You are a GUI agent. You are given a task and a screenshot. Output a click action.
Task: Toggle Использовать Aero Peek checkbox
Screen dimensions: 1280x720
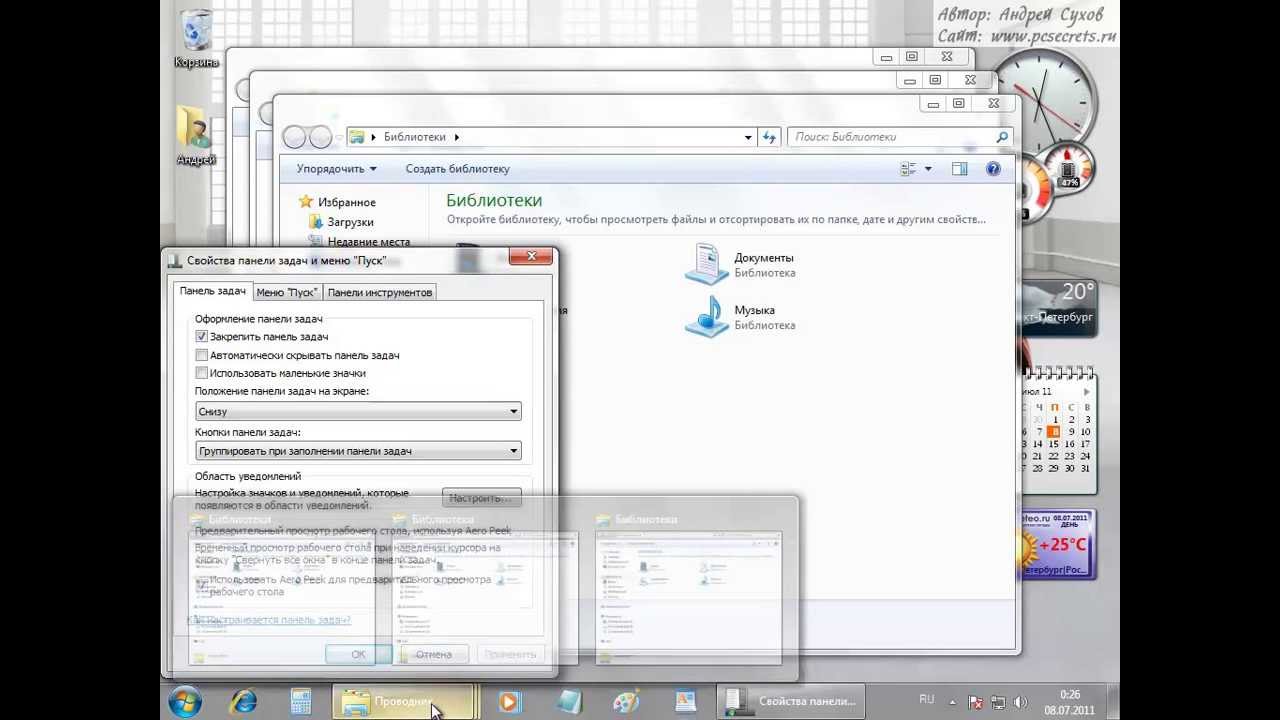click(x=202, y=584)
